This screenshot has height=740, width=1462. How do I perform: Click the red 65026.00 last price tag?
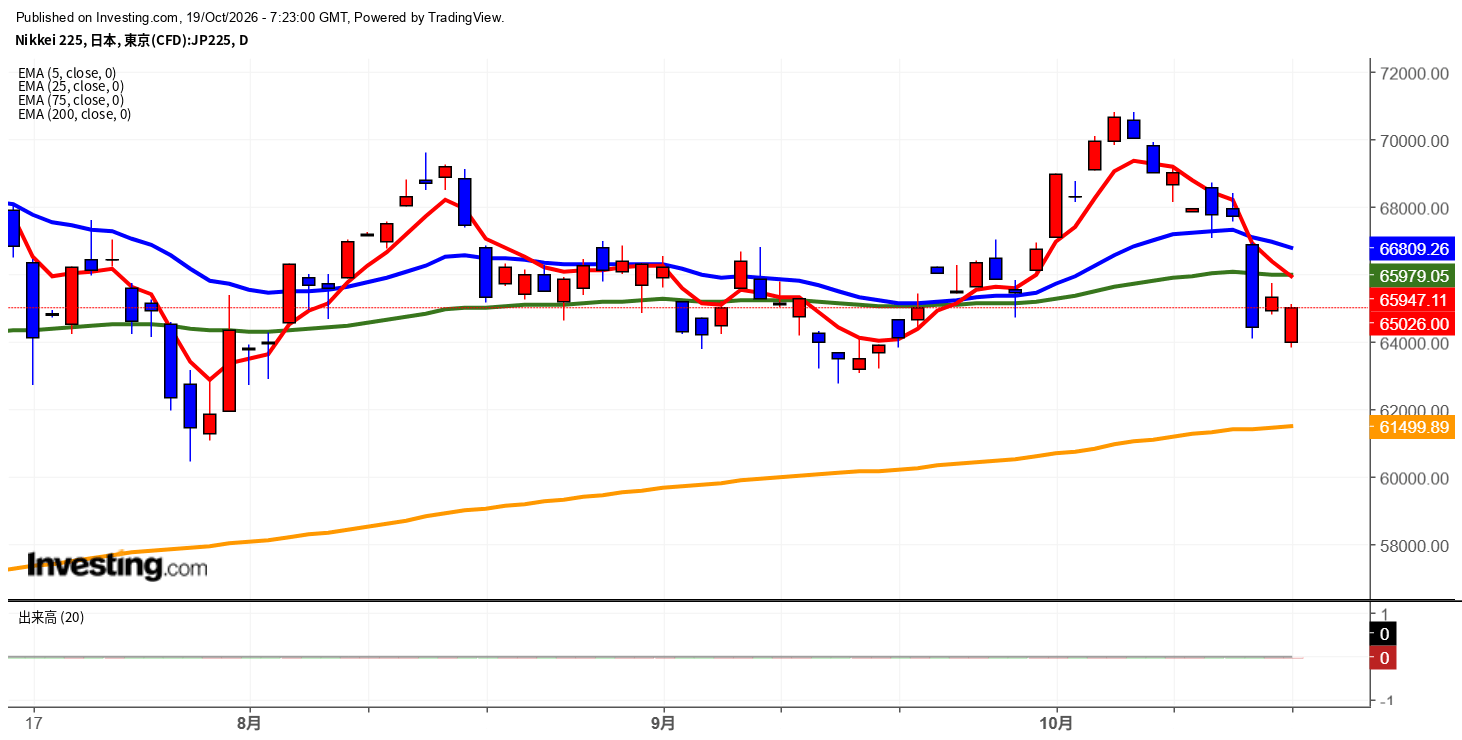1414,323
